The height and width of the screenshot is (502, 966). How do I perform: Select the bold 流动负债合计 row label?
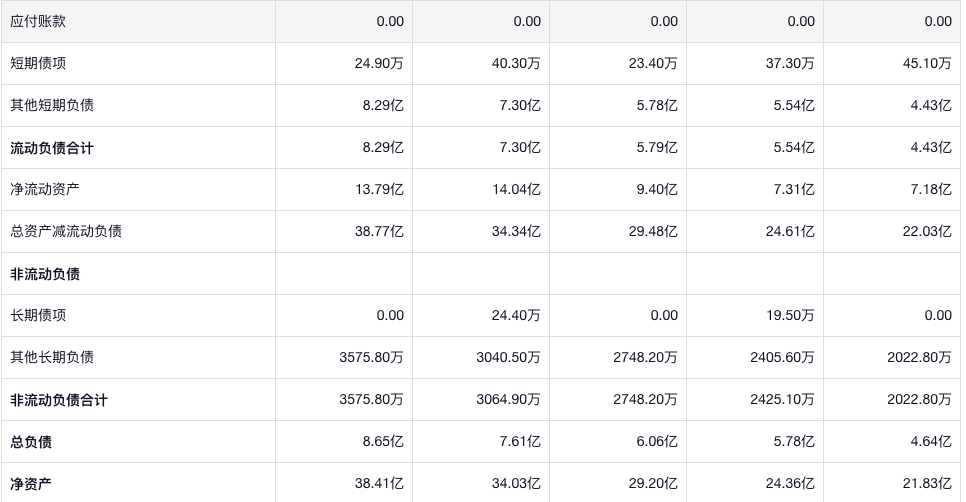tap(52, 148)
